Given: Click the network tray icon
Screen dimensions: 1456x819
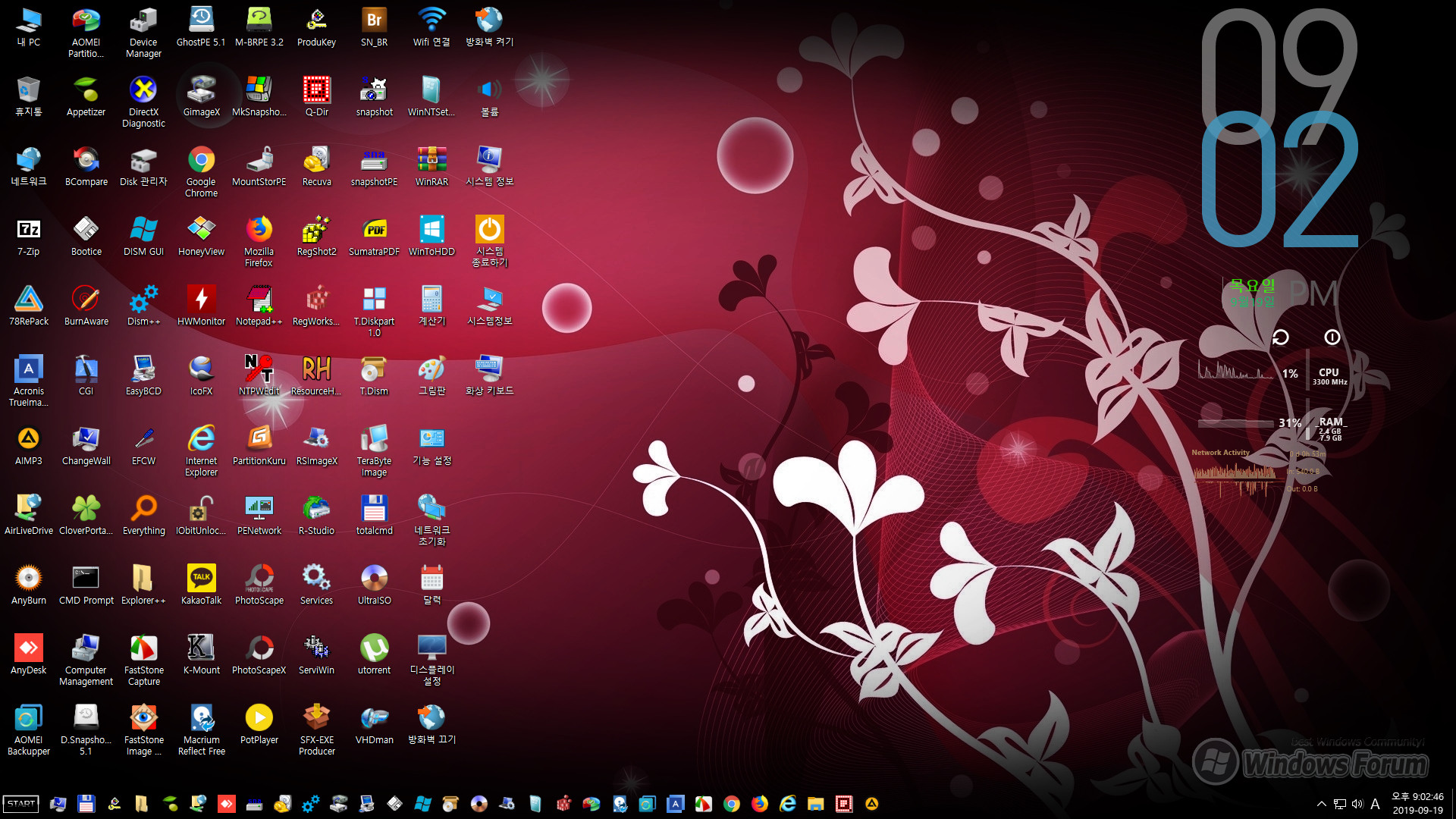Looking at the screenshot, I should (1340, 804).
